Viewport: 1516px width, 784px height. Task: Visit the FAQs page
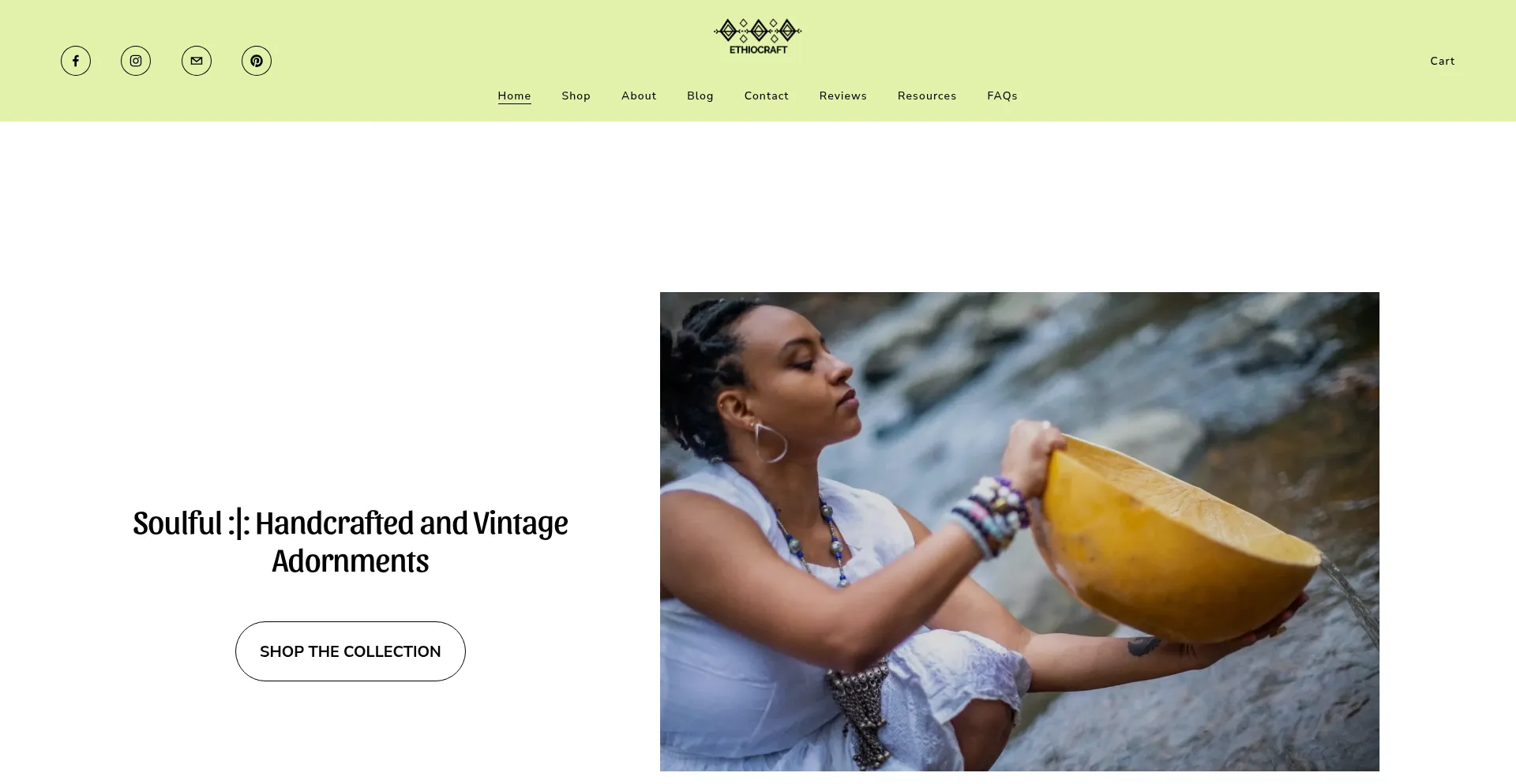click(1002, 96)
